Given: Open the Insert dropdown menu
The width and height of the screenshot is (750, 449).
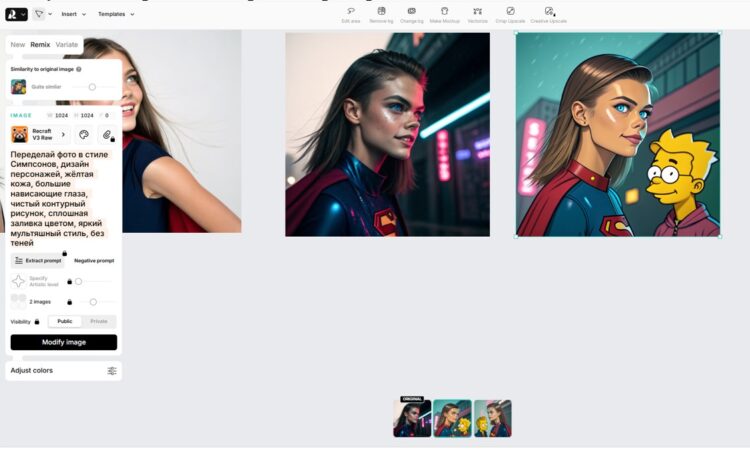Looking at the screenshot, I should pos(74,14).
